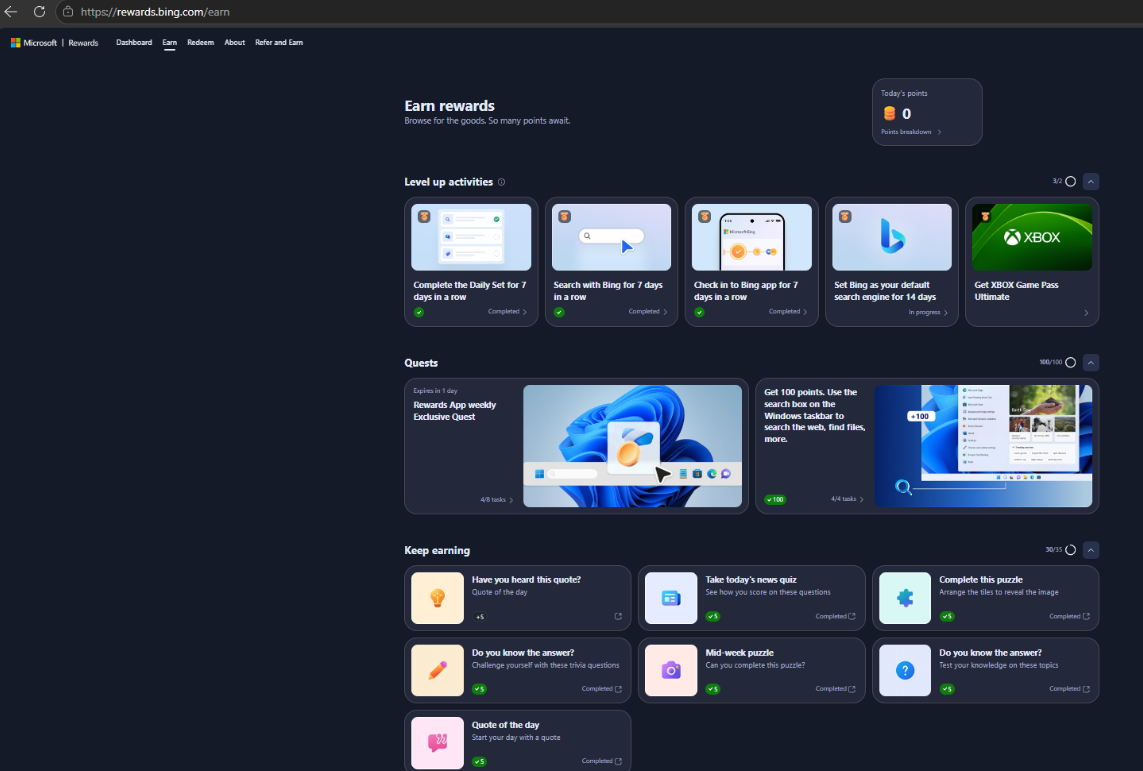Collapse the Keep earning section

1091,549
